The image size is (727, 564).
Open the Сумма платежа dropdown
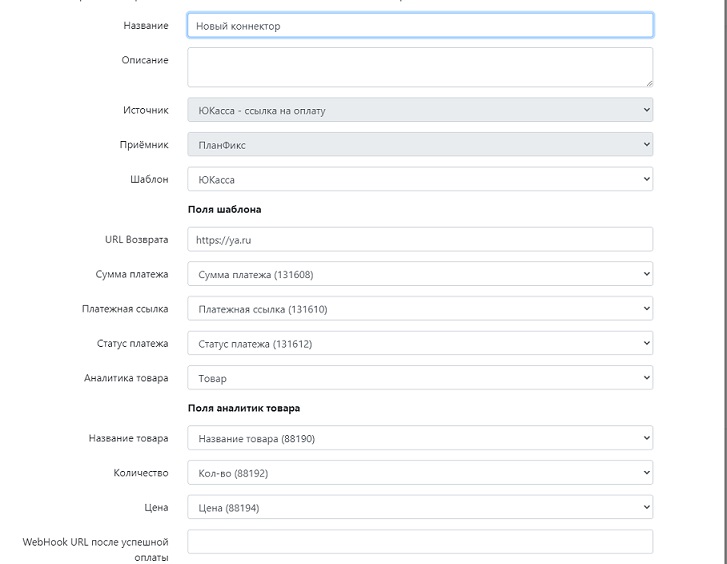point(420,274)
